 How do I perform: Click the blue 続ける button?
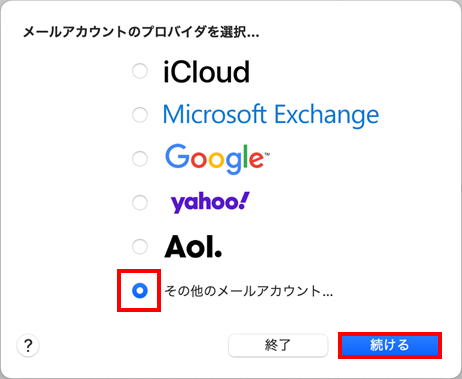click(x=390, y=345)
